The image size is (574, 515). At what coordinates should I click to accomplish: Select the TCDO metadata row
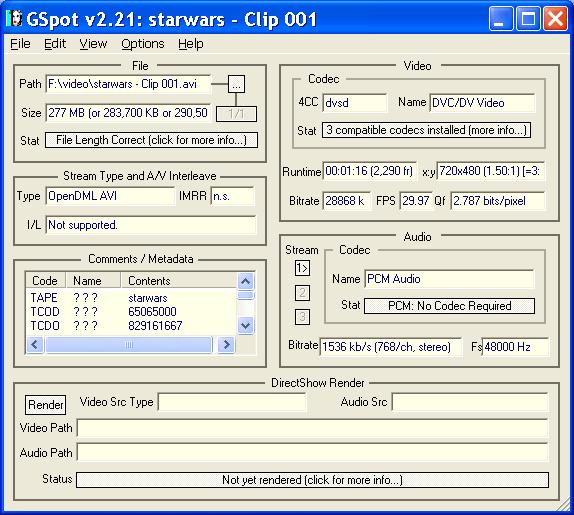click(131, 326)
